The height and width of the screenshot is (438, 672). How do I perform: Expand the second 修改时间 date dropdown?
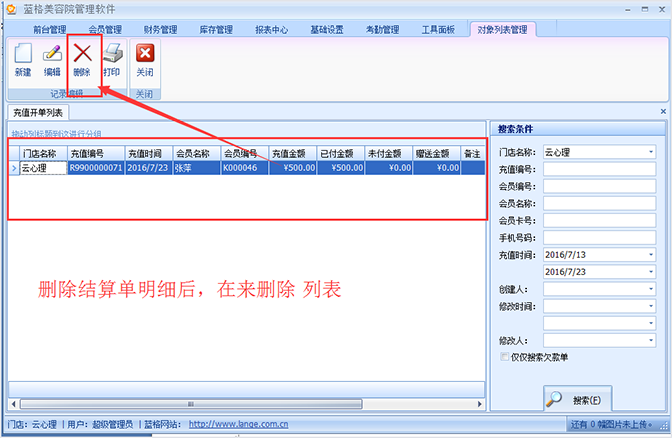651,323
